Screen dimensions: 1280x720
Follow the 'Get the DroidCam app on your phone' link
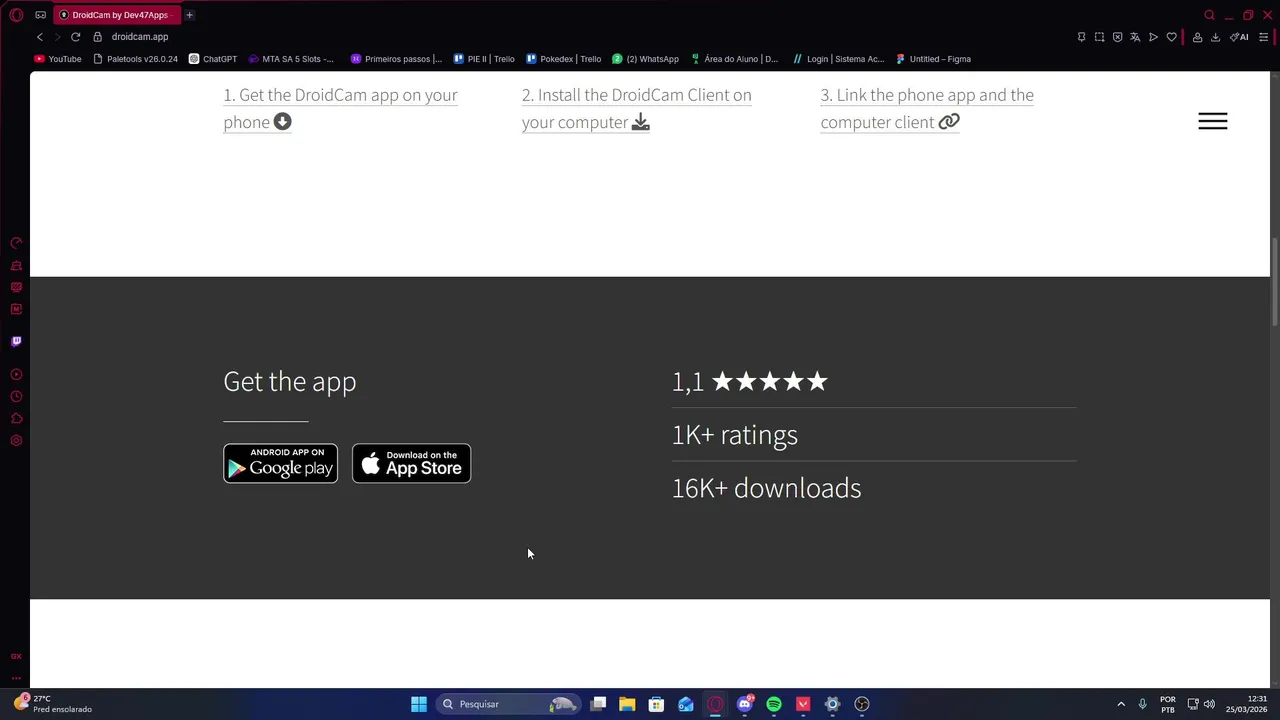(x=340, y=108)
